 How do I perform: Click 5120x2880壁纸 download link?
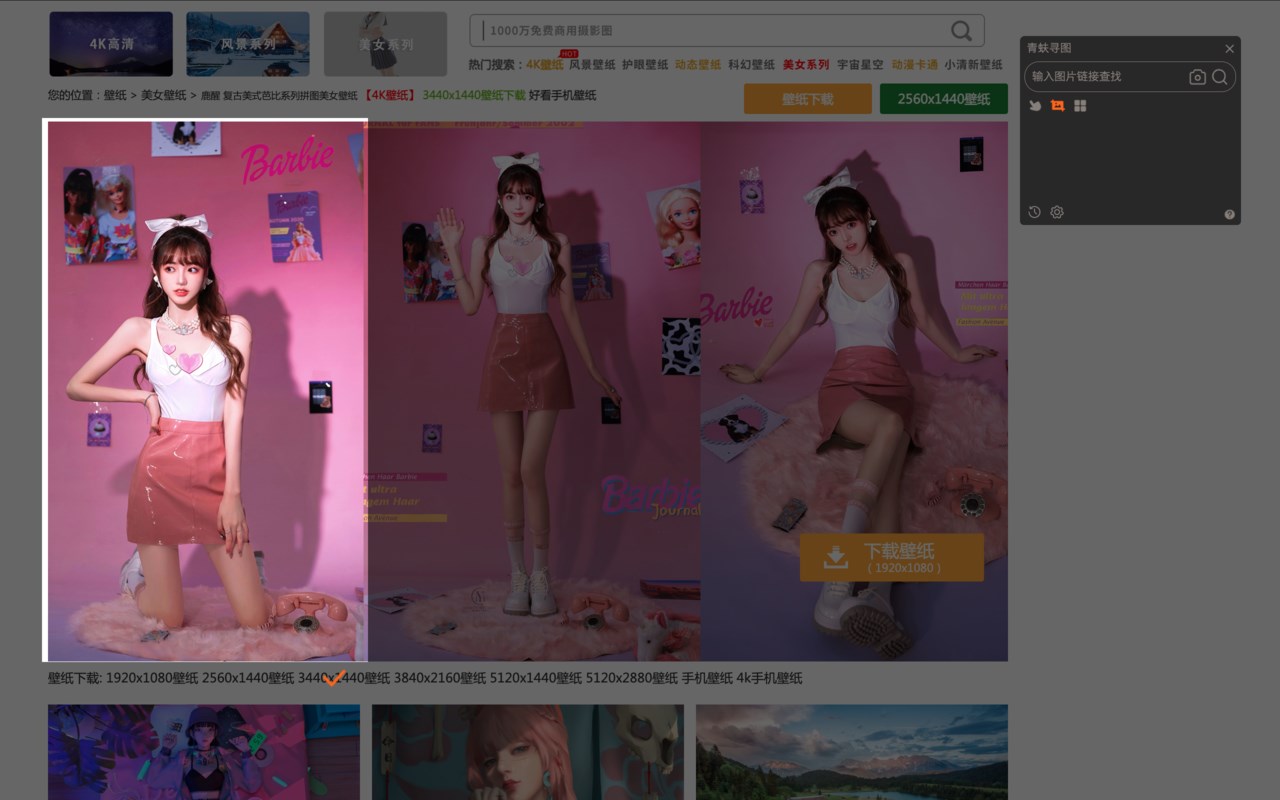click(632, 678)
